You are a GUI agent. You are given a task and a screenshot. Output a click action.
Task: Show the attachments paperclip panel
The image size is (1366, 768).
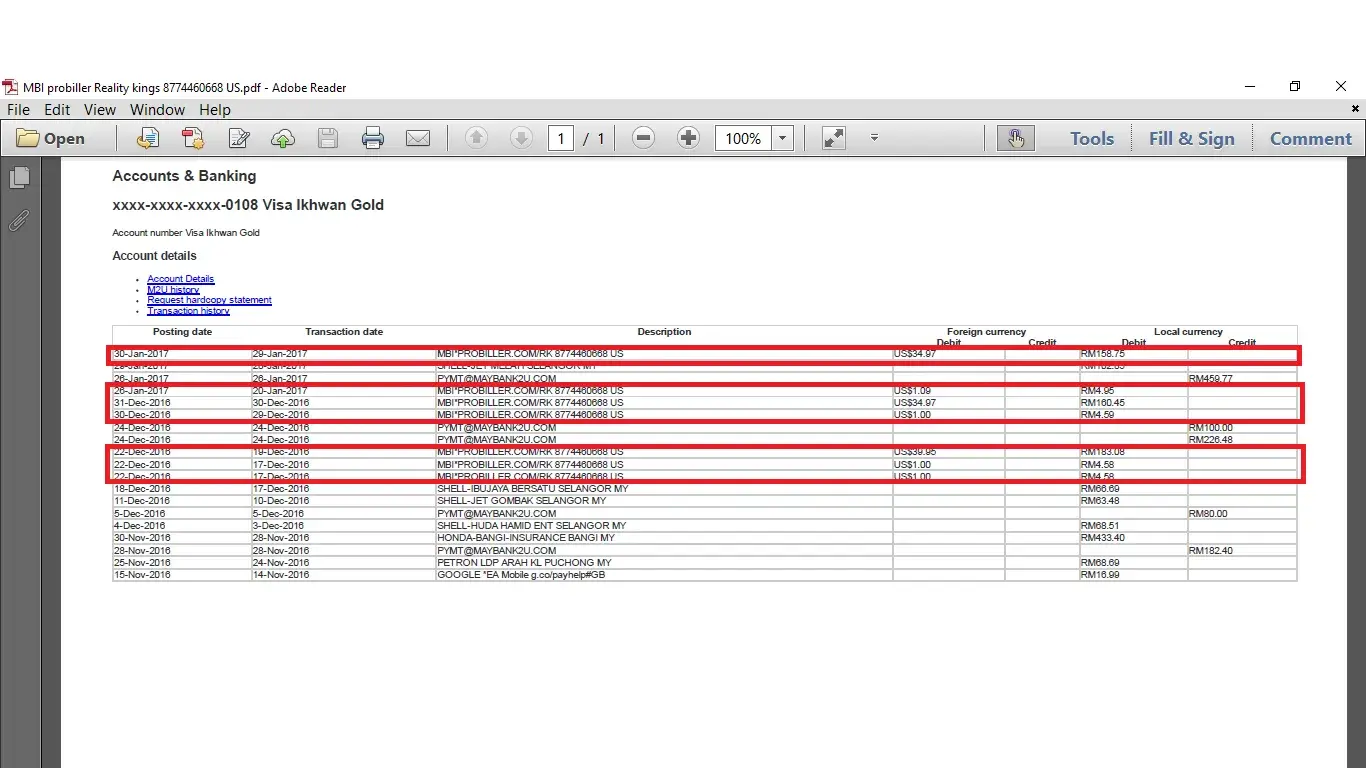pos(19,220)
